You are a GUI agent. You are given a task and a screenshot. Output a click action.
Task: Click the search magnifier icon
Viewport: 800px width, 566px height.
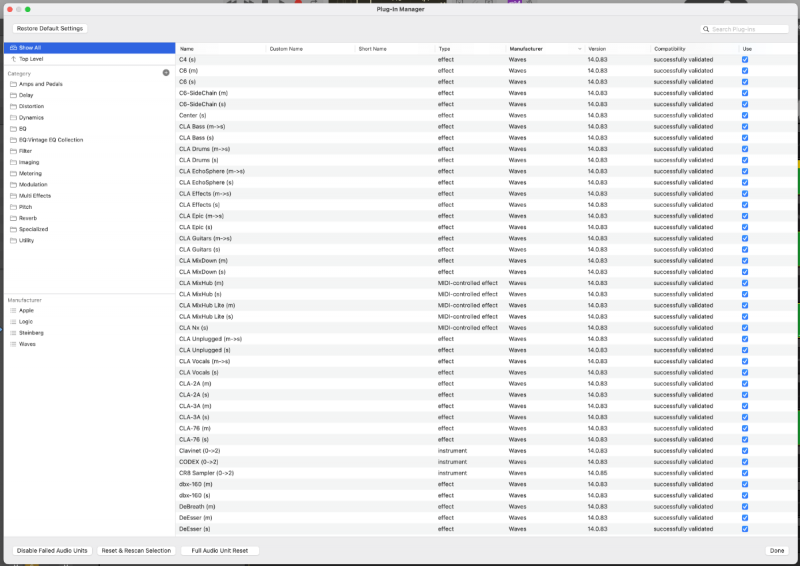click(x=706, y=29)
